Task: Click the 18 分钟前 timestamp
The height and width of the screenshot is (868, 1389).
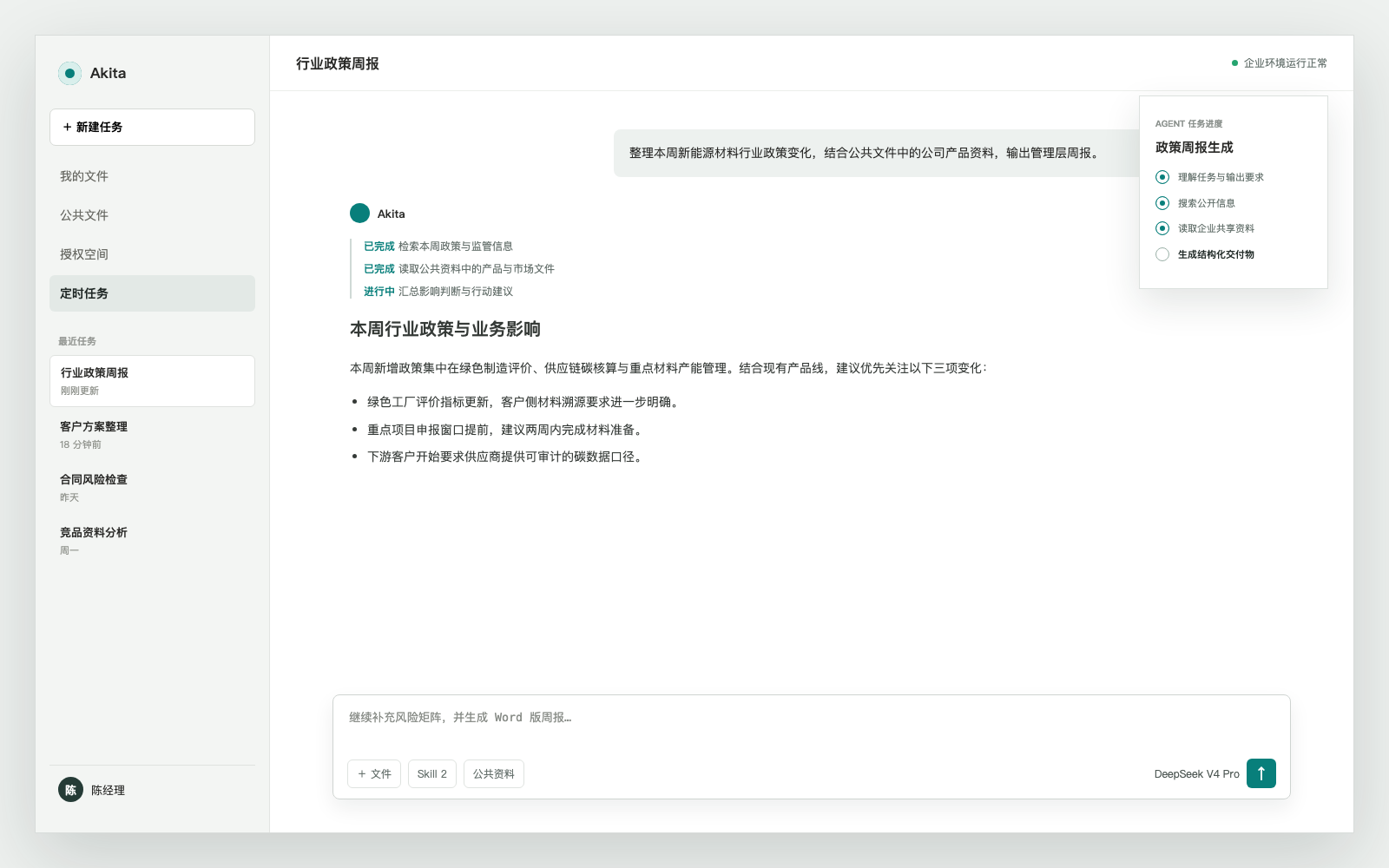Action: click(x=81, y=444)
